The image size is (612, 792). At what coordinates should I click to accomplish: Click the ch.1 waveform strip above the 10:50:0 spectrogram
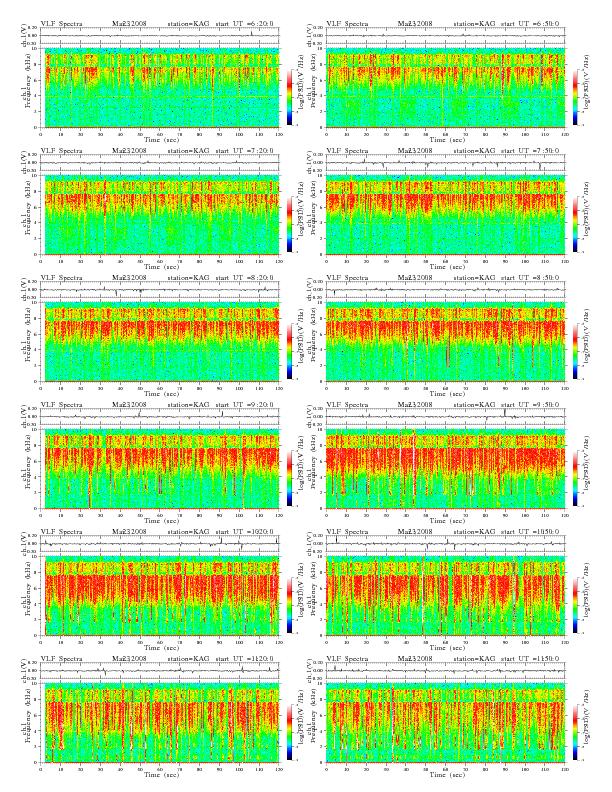click(445, 544)
